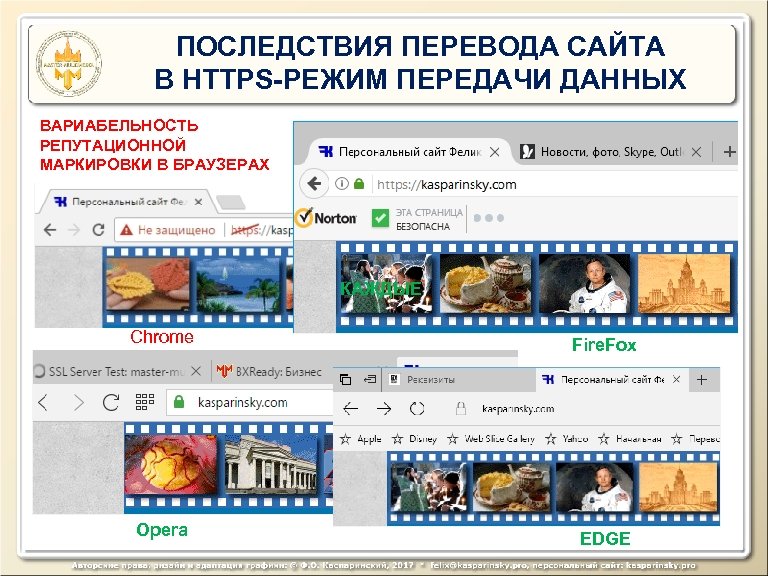Screen dimensions: 768x576
Task: Open the Norton toolbar three-dots menu
Action: point(488,218)
